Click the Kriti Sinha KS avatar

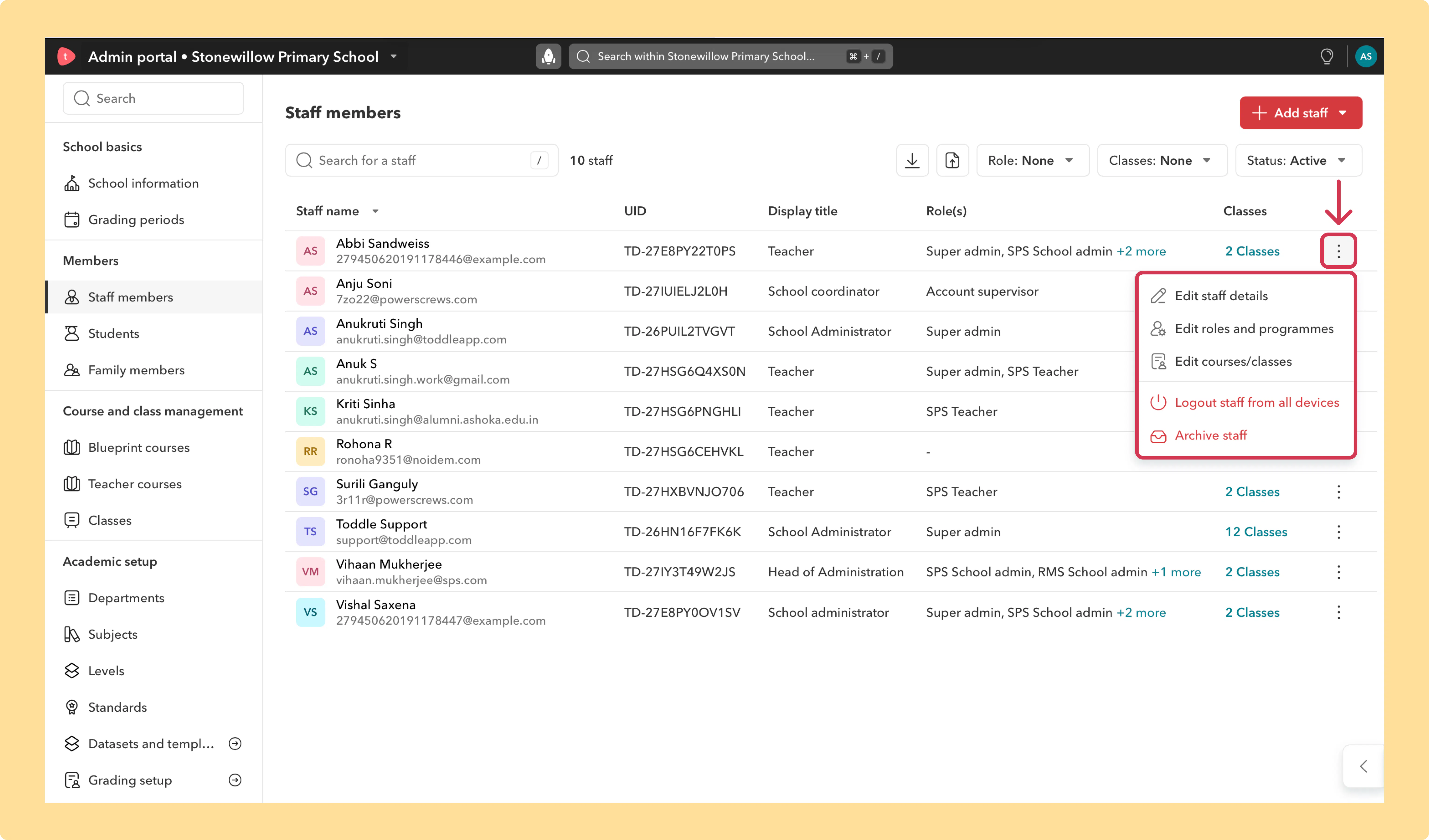[310, 411]
